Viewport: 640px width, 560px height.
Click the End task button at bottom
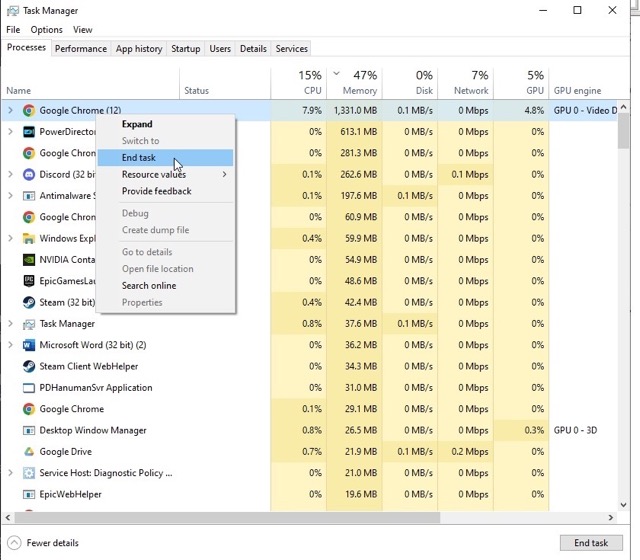(591, 543)
